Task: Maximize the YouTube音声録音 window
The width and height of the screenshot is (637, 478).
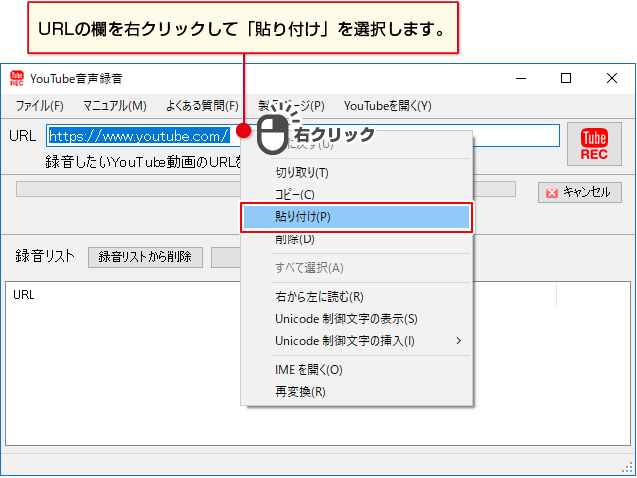Action: (x=566, y=78)
